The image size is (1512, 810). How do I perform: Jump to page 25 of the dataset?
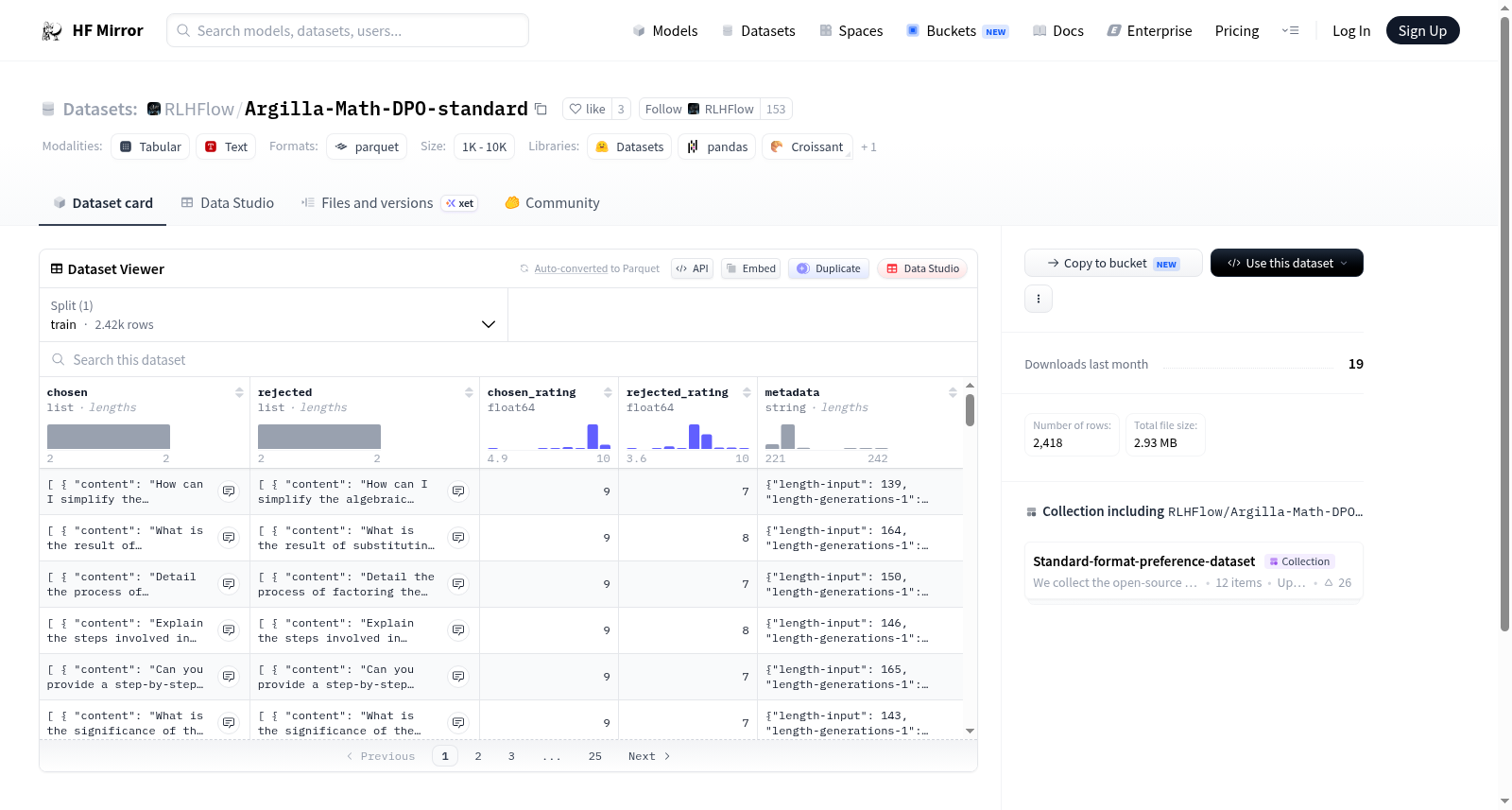[595, 756]
